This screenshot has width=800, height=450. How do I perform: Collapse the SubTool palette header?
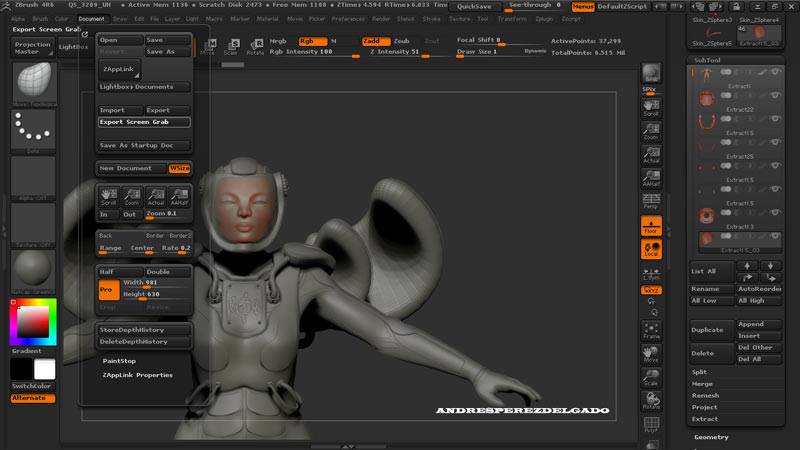707,60
